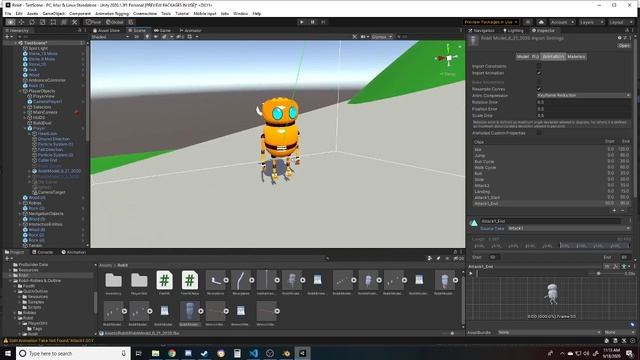Click the Open button in Inspector
The width and height of the screenshot is (640, 360).
[624, 46]
